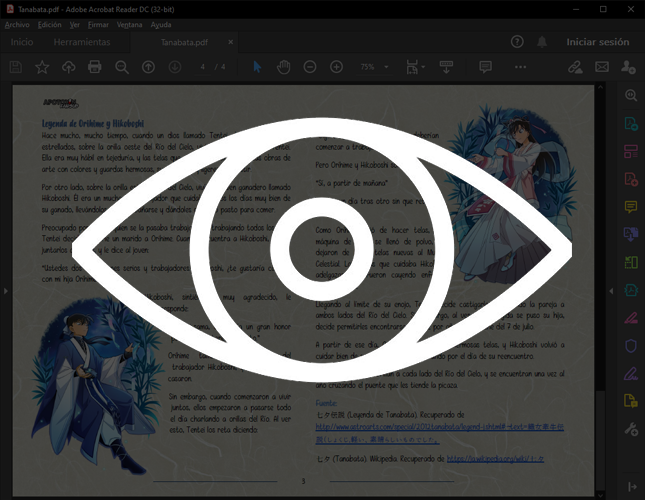The height and width of the screenshot is (500, 645).
Task: Open the ja.wikipedia.org Tanabata link
Action: click(495, 458)
